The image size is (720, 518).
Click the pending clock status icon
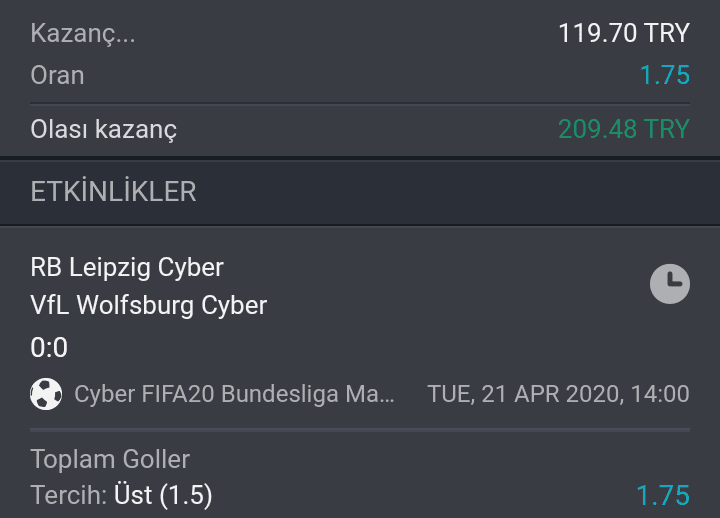click(x=669, y=284)
